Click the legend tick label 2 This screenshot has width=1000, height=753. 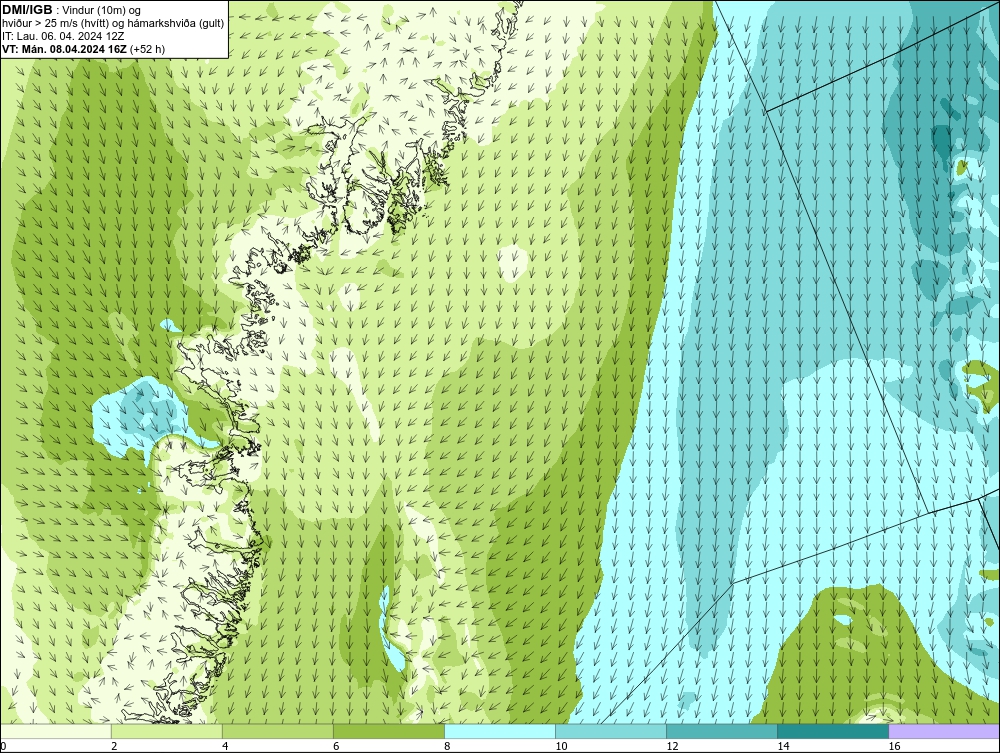coord(114,746)
